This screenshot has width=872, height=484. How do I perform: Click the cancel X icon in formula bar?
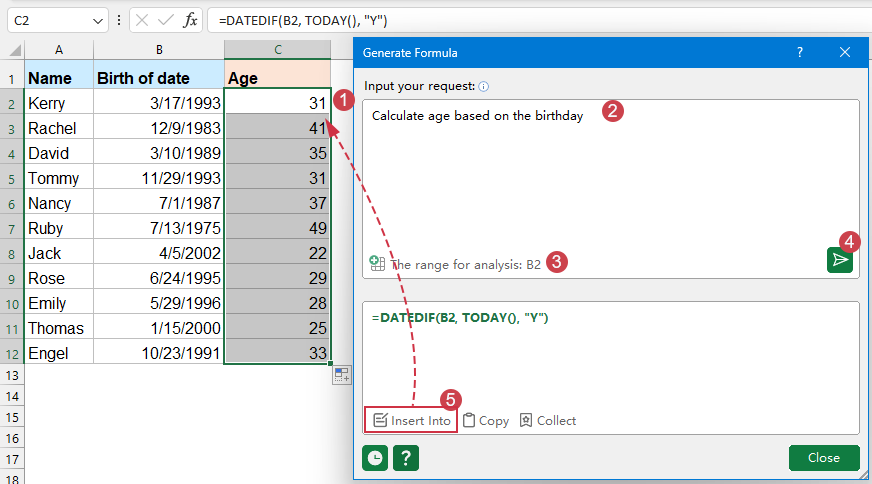[x=143, y=20]
